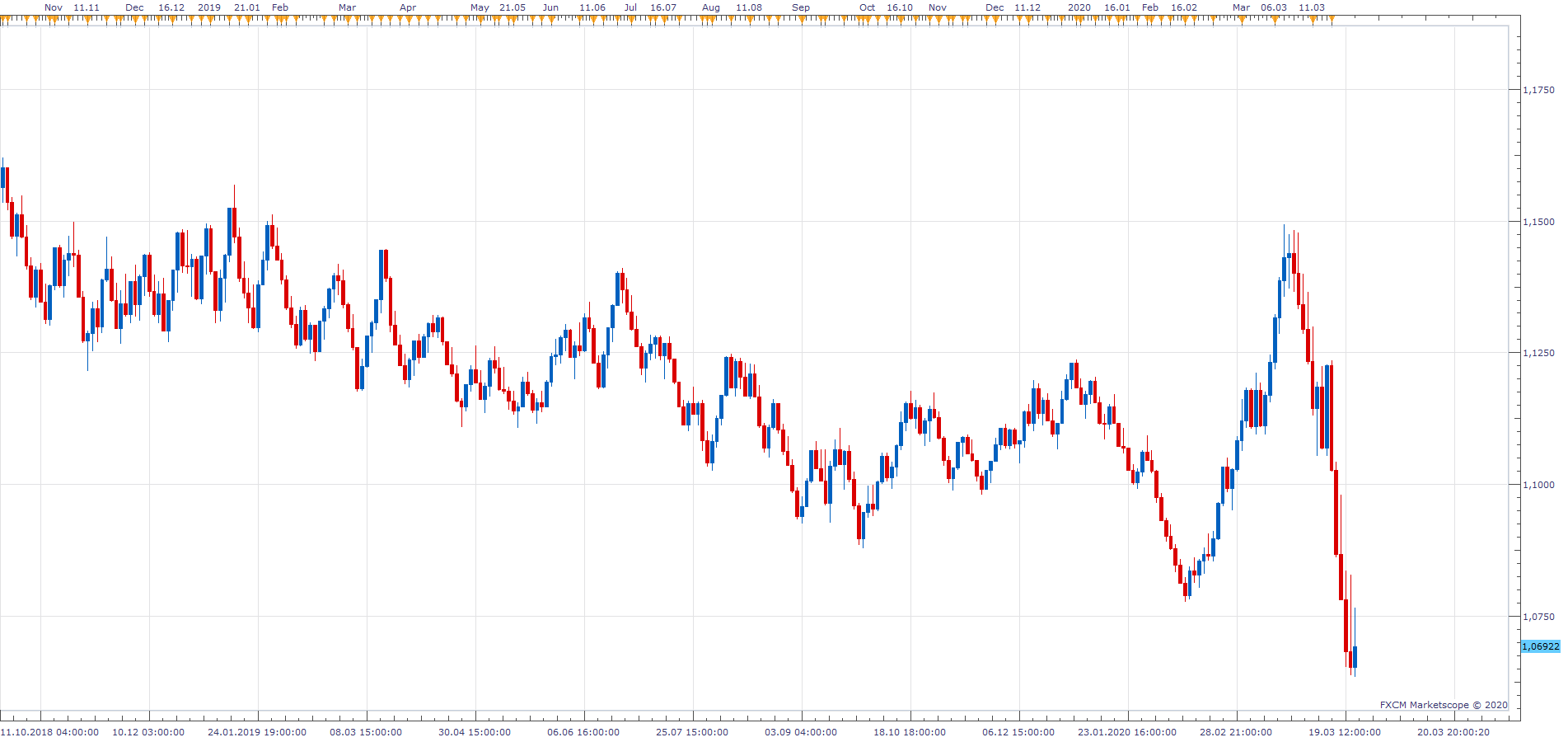
Task: Click the 11.10.2018 04:00:00 time label
Action: coord(49,732)
